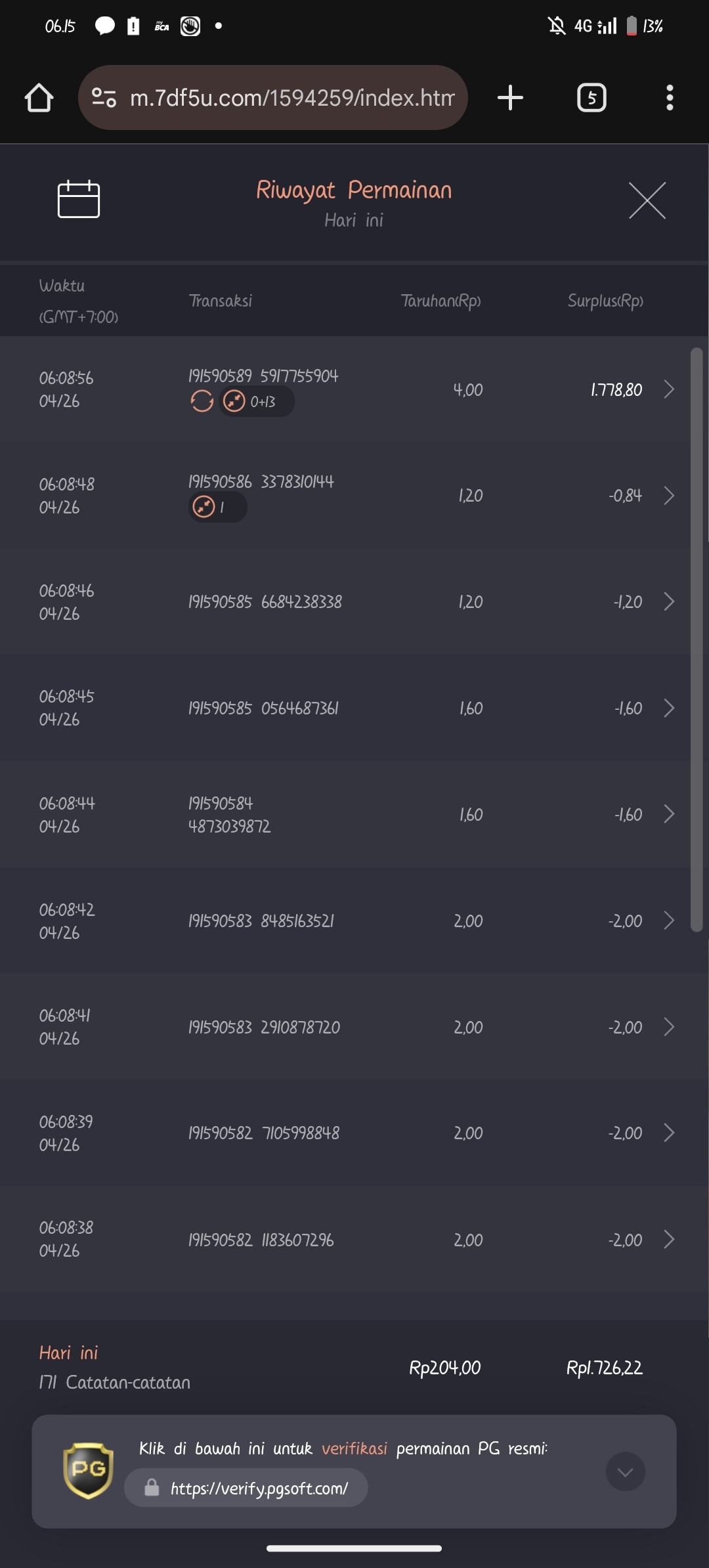Expand details of the 1.778,80 surplus row
This screenshot has height=1568, width=709.
click(669, 389)
